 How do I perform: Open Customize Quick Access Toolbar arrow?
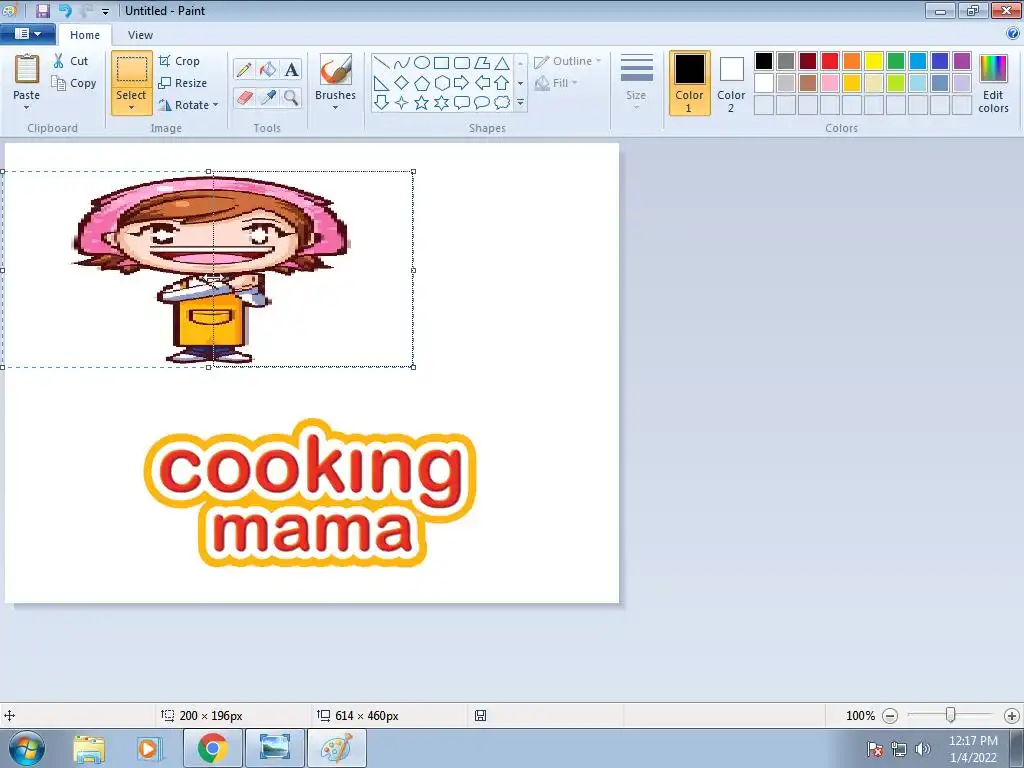coord(105,11)
